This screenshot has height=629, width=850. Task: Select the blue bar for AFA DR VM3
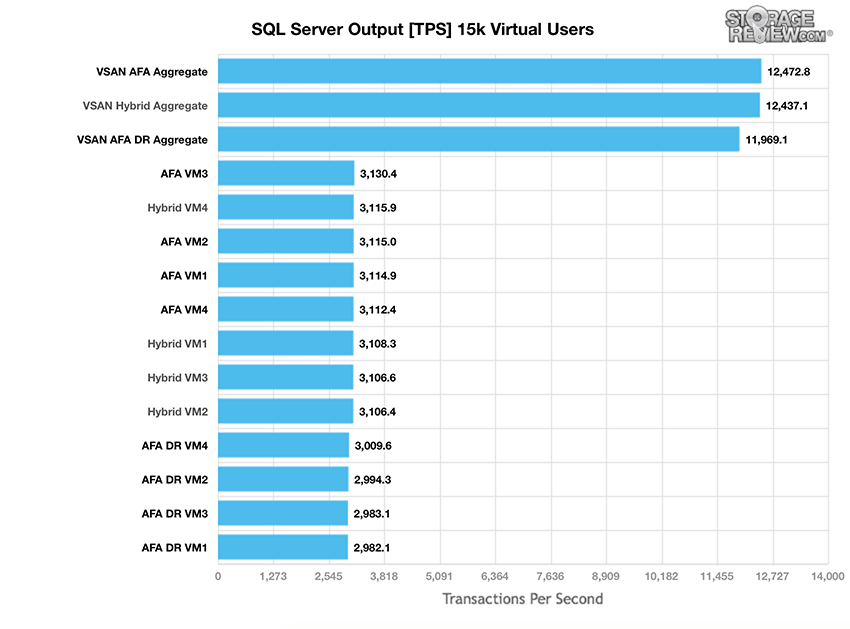pyautogui.click(x=283, y=513)
